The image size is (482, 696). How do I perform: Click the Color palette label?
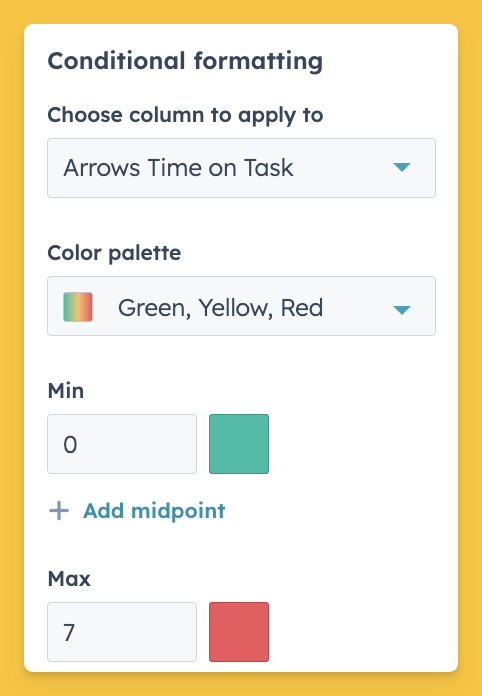click(x=114, y=253)
